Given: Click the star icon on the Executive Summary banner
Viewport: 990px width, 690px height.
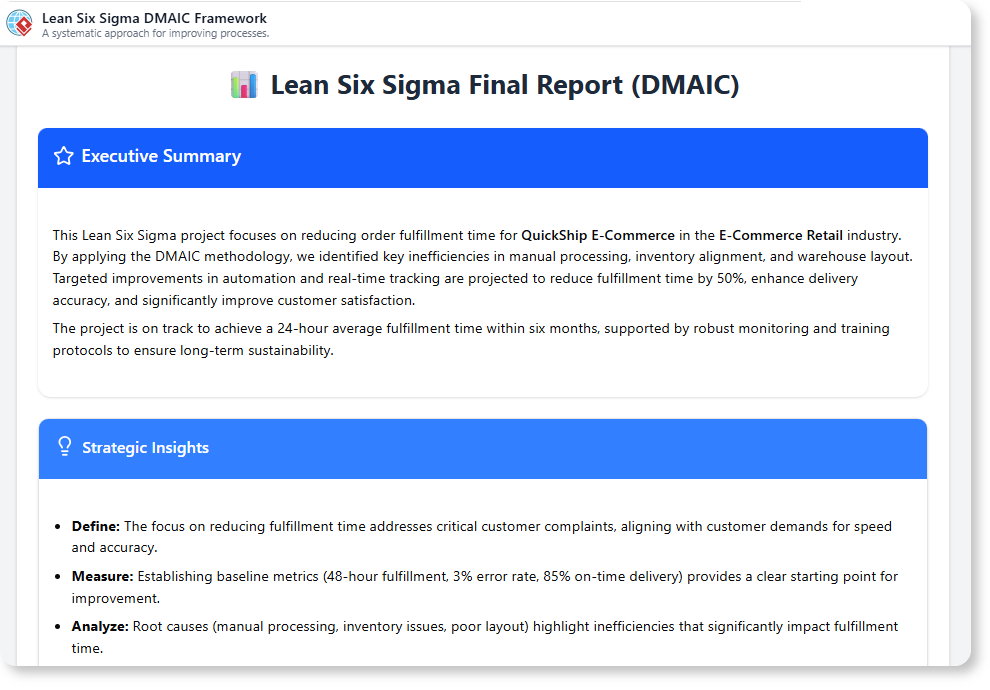Looking at the screenshot, I should pyautogui.click(x=64, y=156).
